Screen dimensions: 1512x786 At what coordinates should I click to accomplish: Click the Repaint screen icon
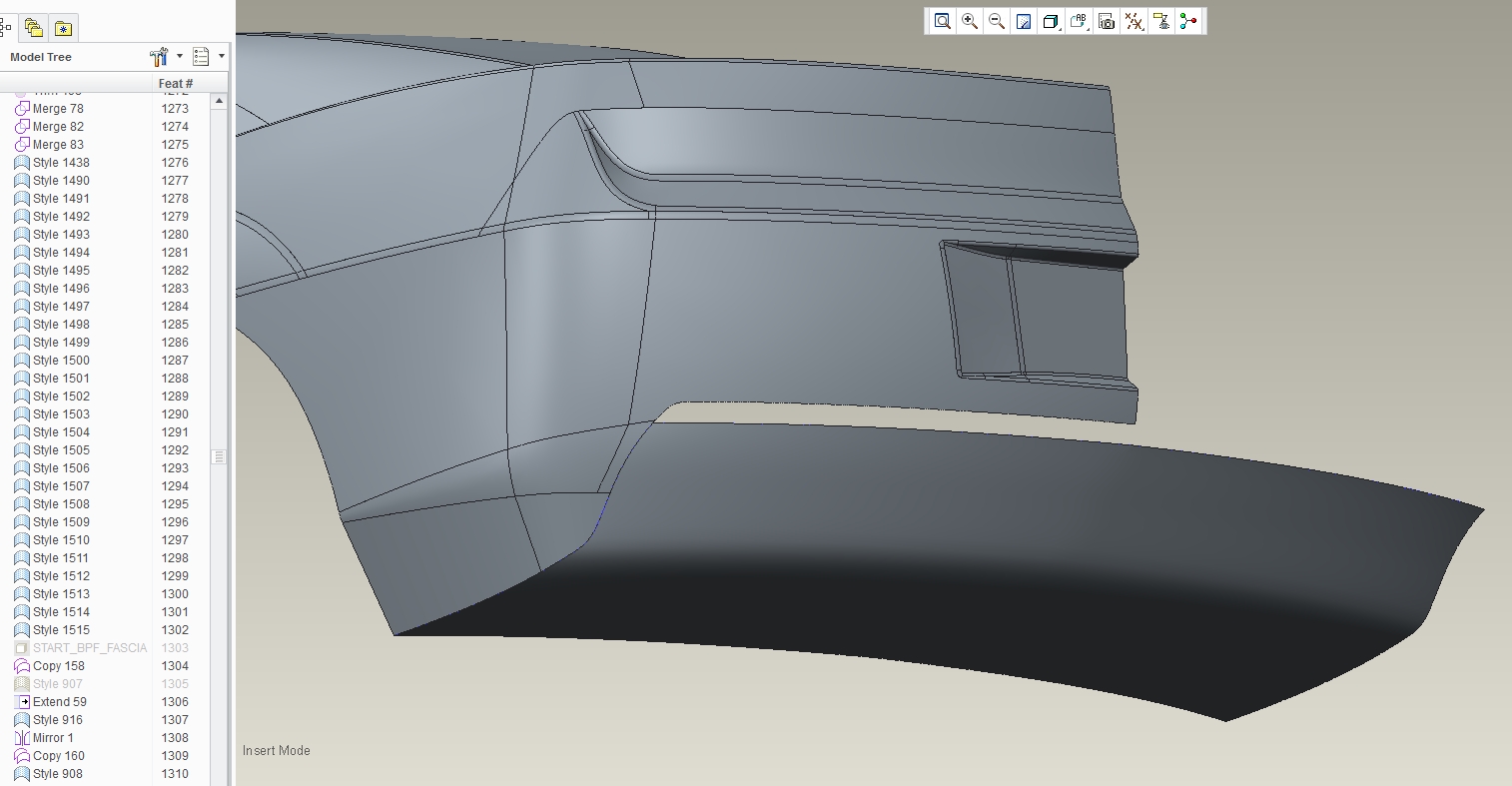1024,21
